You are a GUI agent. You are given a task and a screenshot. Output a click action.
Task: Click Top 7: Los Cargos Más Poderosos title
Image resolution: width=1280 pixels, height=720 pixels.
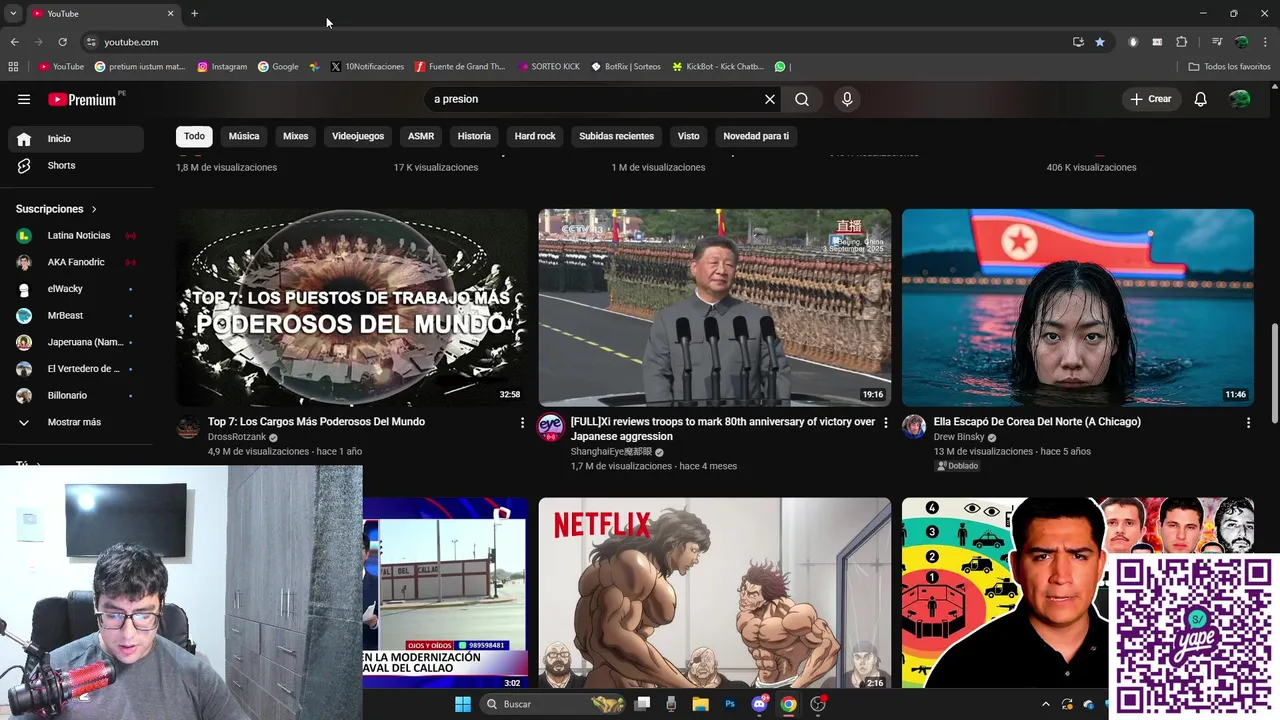(316, 422)
